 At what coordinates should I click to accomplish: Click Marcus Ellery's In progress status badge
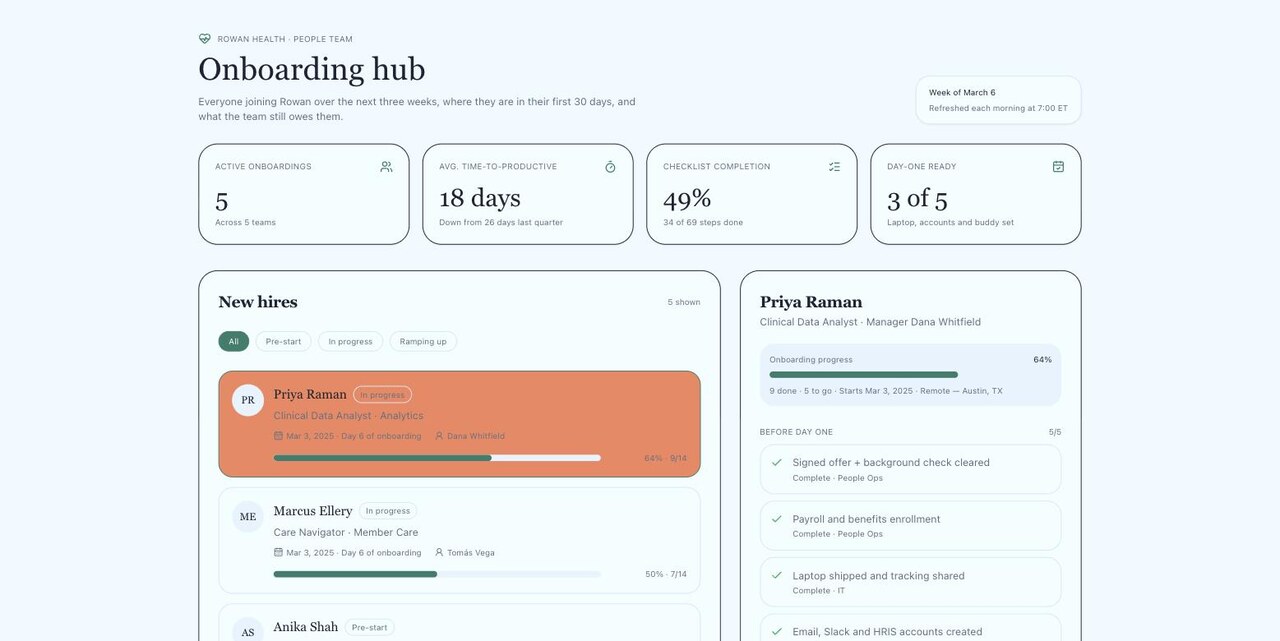coord(387,511)
